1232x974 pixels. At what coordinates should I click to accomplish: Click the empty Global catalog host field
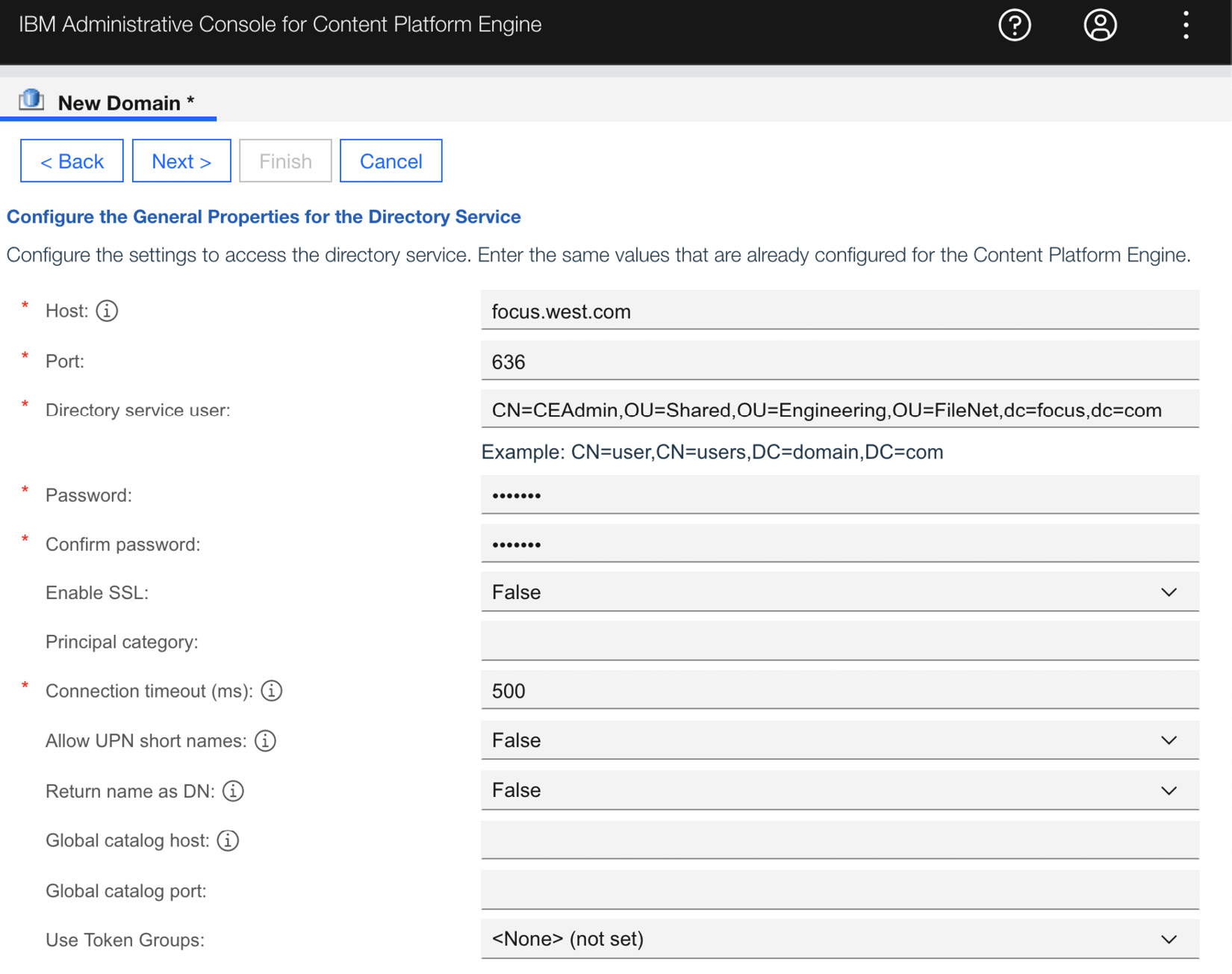click(x=840, y=840)
